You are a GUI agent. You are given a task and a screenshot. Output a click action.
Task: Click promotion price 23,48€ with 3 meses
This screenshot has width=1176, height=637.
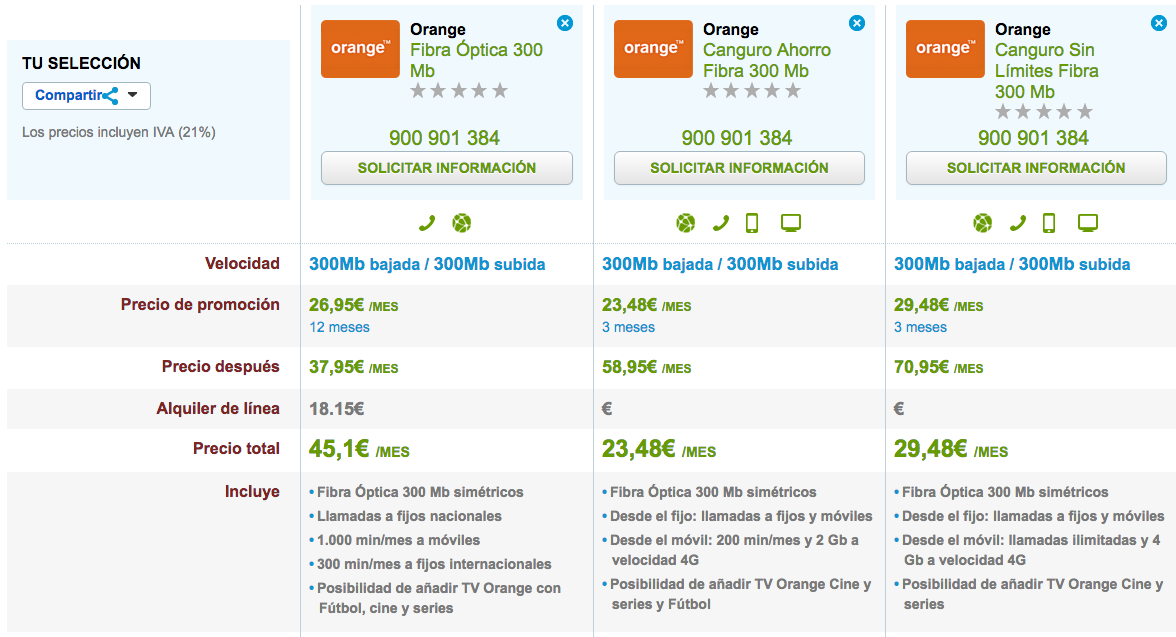[x=646, y=305]
